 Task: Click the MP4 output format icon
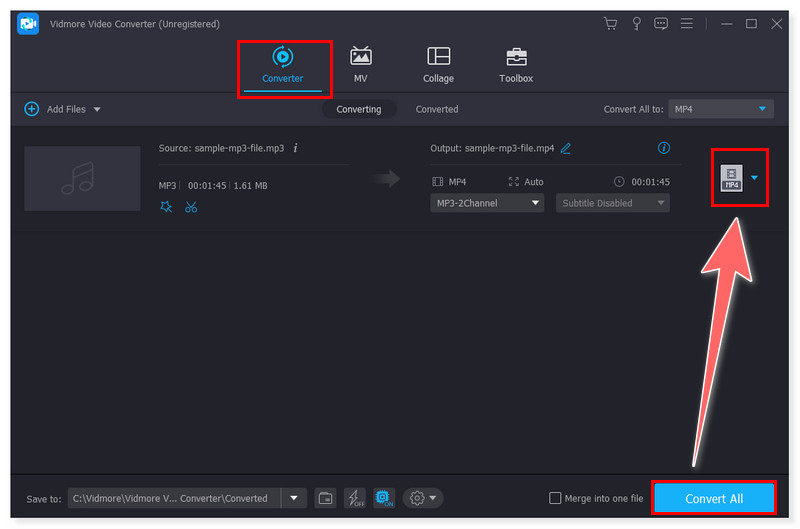[x=733, y=178]
